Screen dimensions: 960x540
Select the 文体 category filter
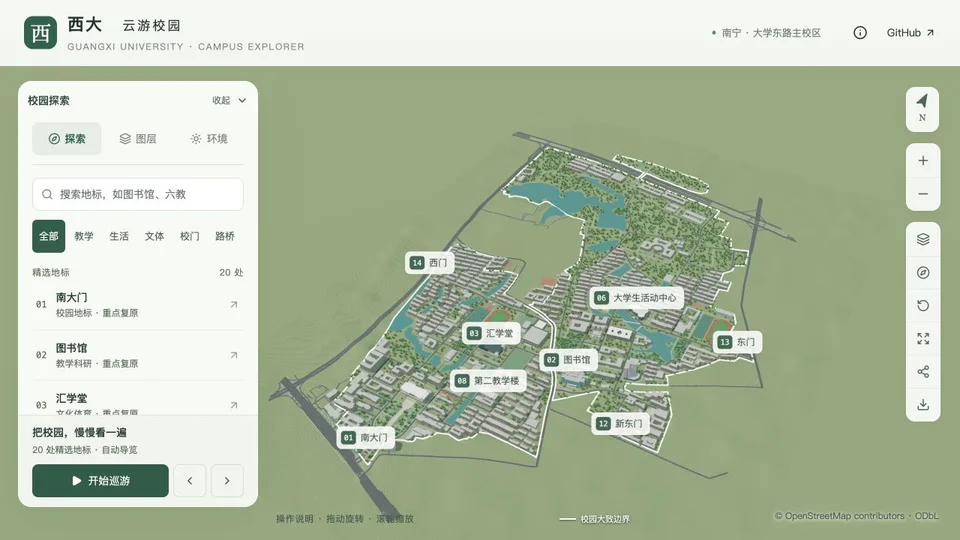[154, 236]
